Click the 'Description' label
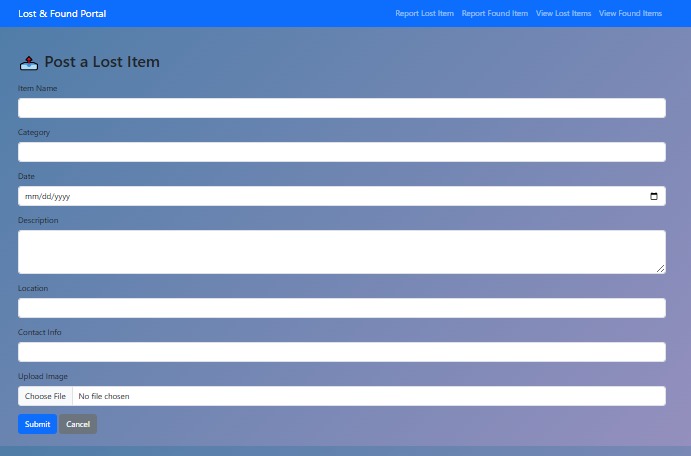Image resolution: width=691 pixels, height=456 pixels. [38, 220]
